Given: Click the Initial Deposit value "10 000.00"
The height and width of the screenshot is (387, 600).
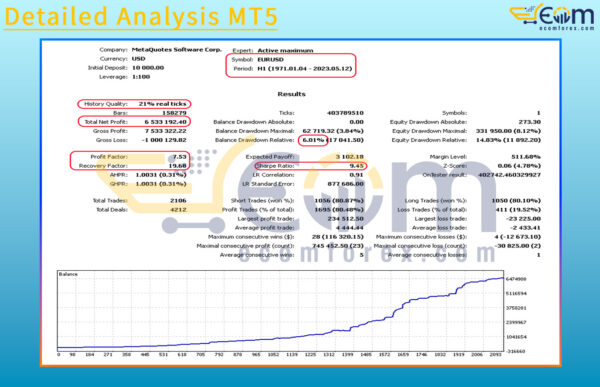Looking at the screenshot, I should click(148, 68).
